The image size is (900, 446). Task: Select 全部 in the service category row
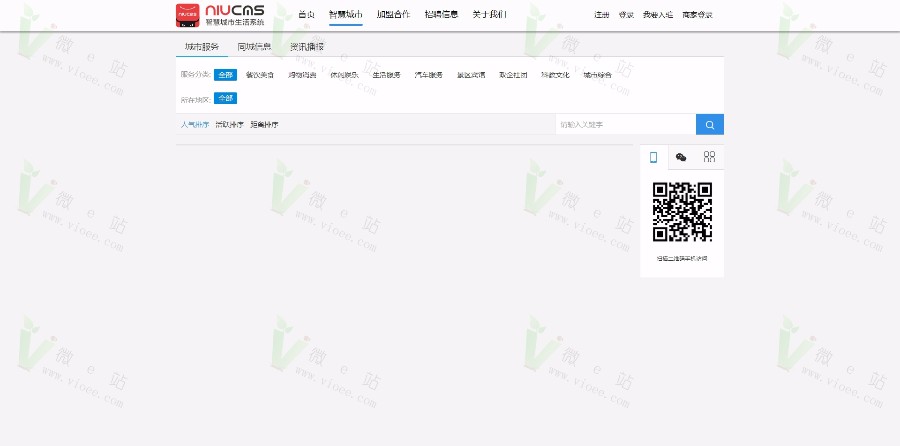[225, 75]
